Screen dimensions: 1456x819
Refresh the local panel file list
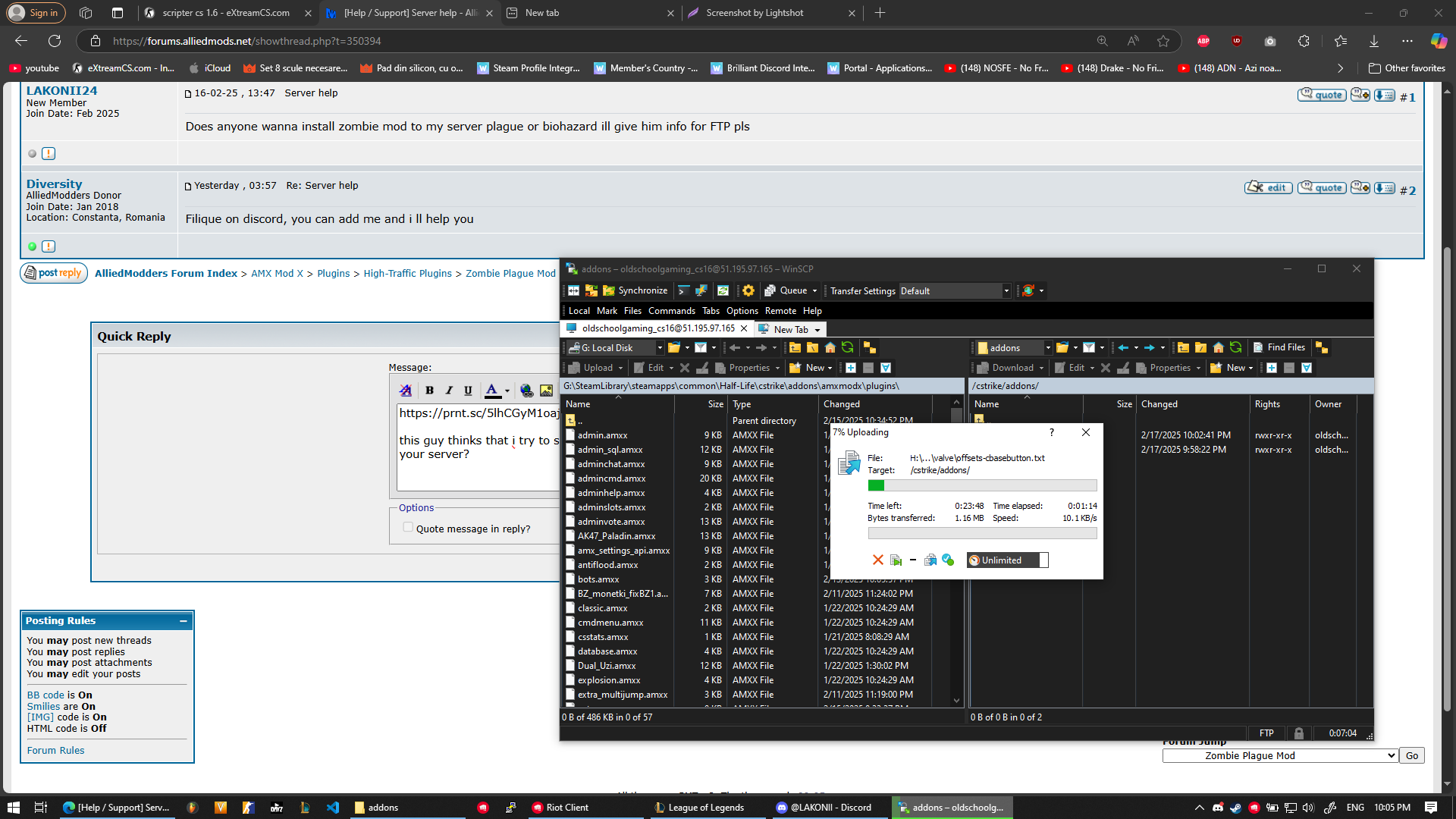(x=848, y=347)
